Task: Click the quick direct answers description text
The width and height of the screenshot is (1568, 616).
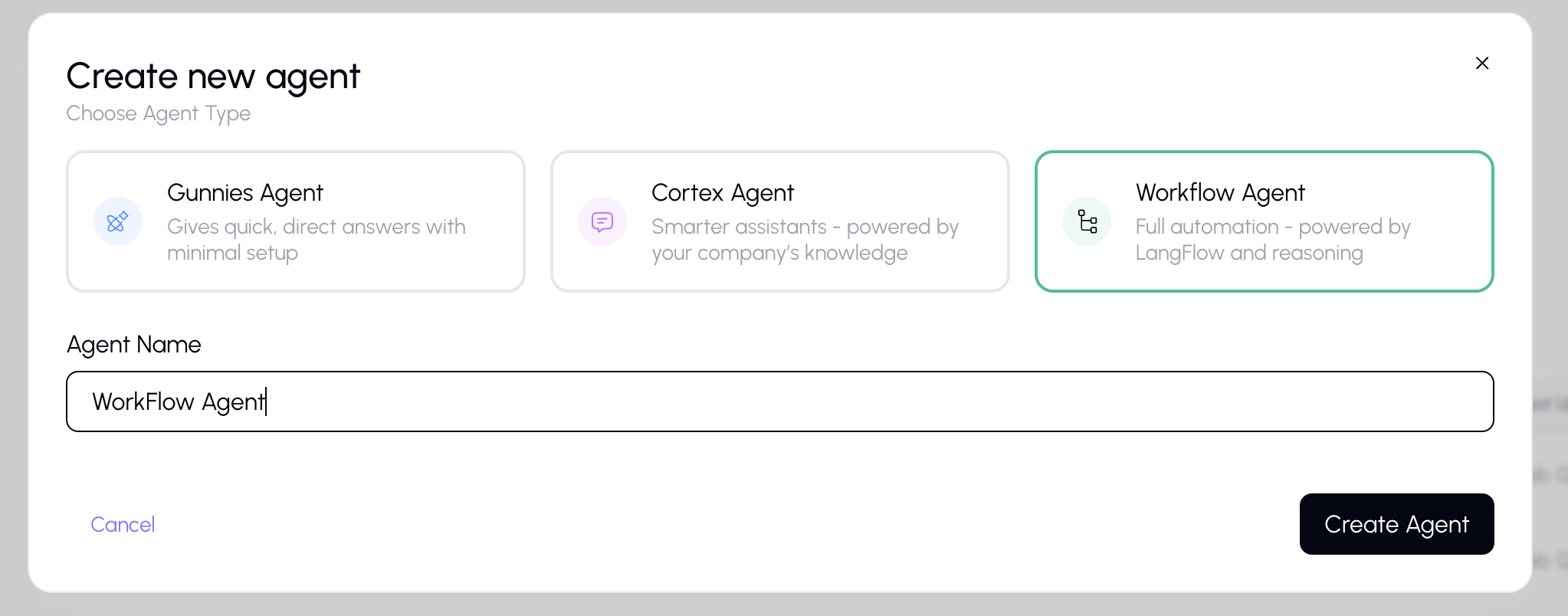Action: click(x=317, y=239)
